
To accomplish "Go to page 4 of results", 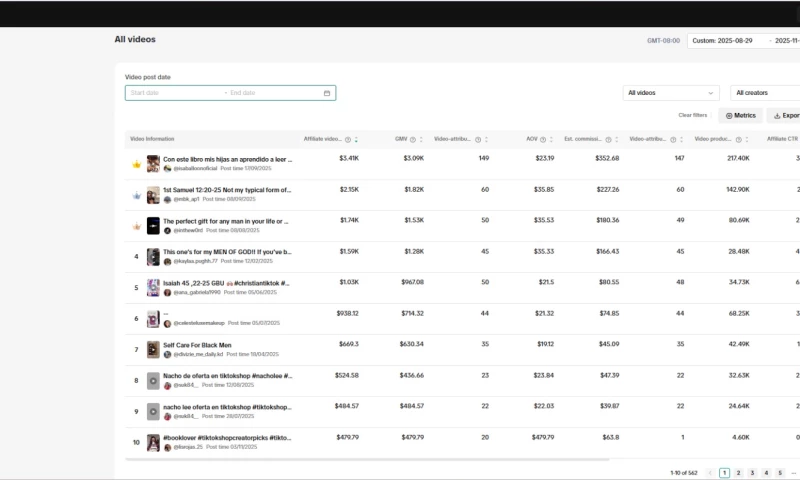I will (x=766, y=473).
